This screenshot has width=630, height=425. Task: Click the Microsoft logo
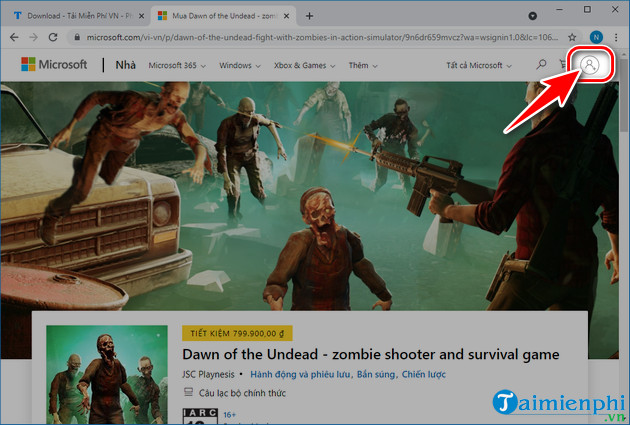pyautogui.click(x=54, y=64)
